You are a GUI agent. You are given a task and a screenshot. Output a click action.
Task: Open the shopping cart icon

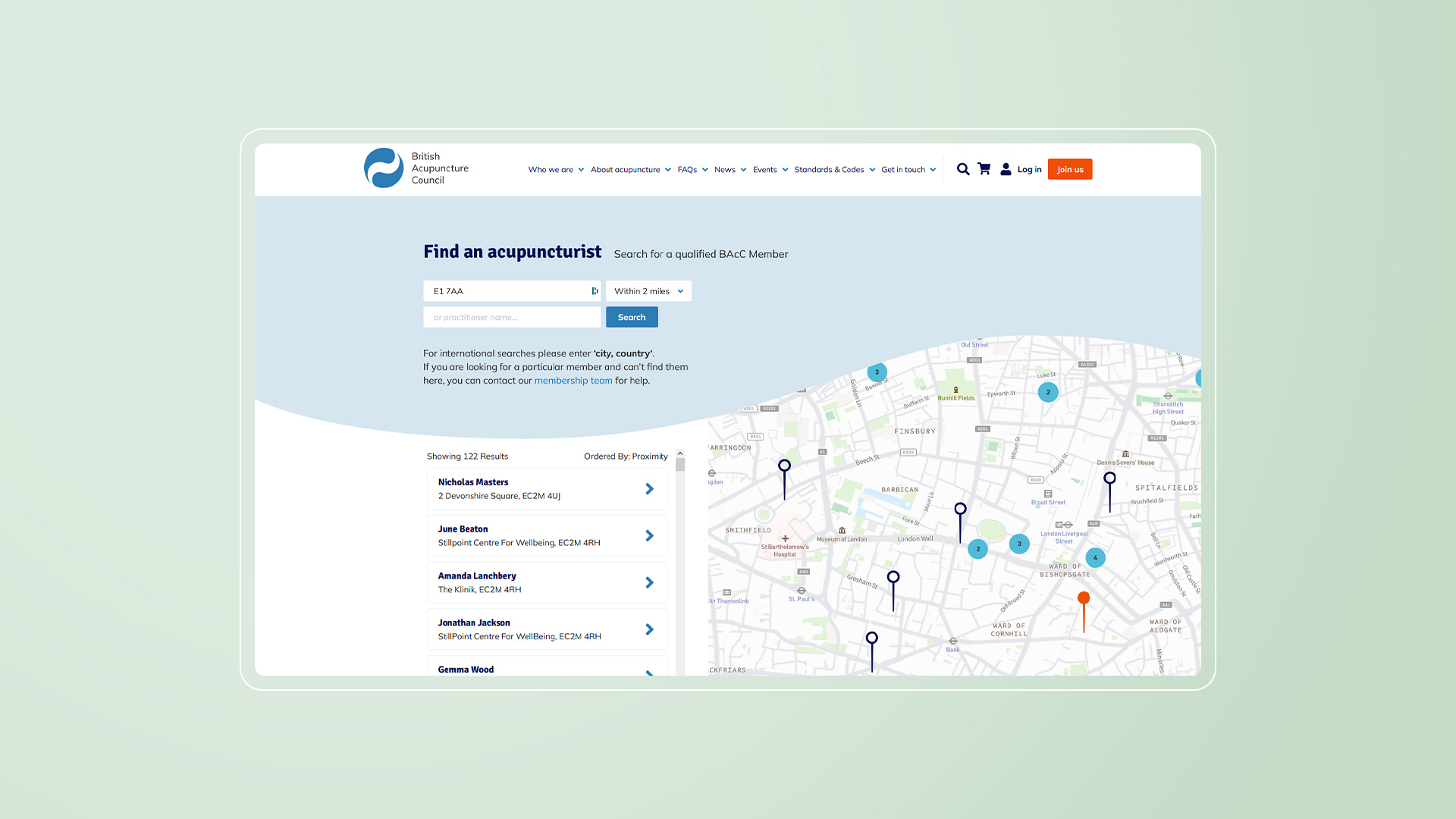pos(984,169)
